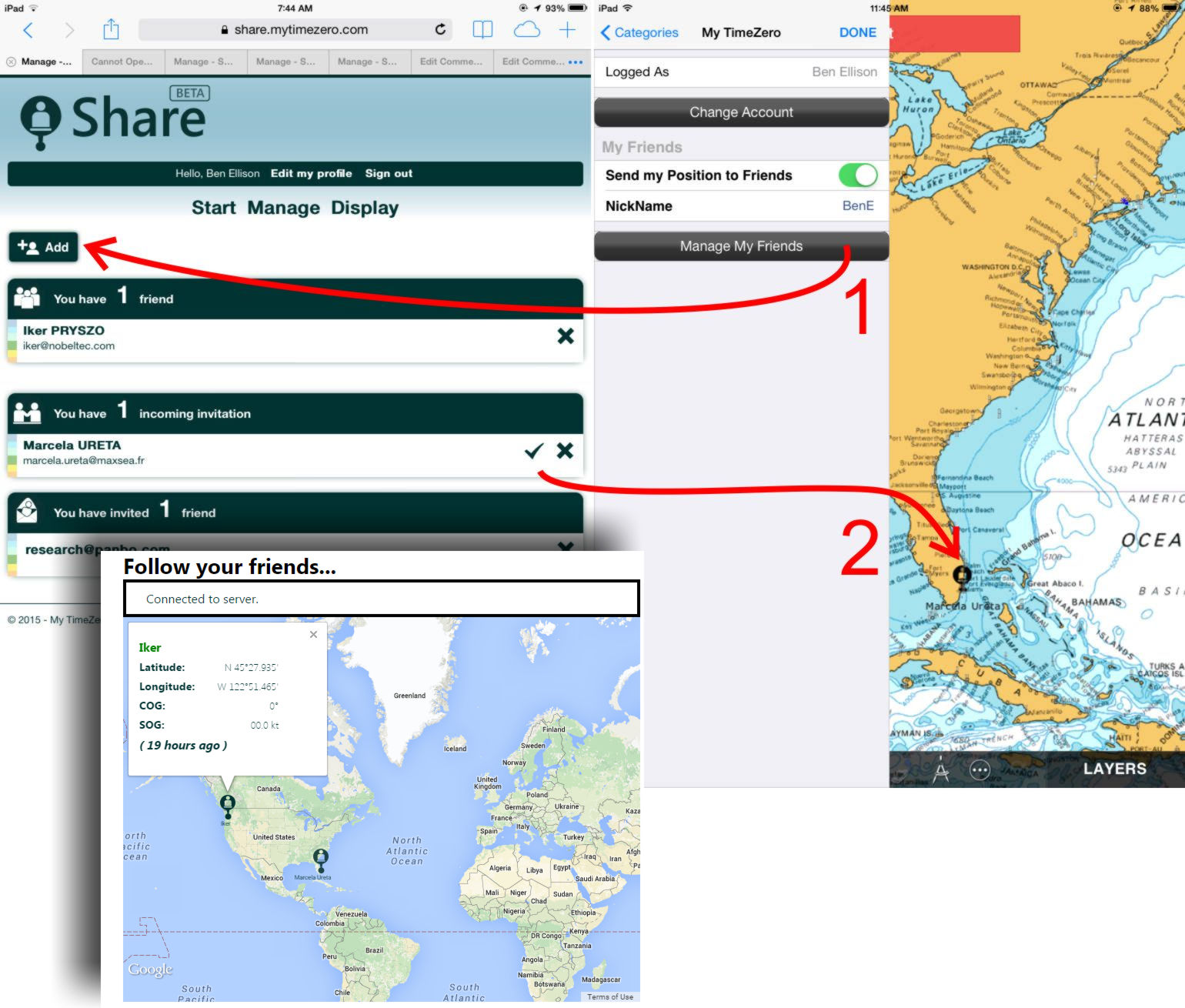This screenshot has width=1185, height=1008.
Task: Reload share.mytimezero.com page
Action: [x=440, y=29]
